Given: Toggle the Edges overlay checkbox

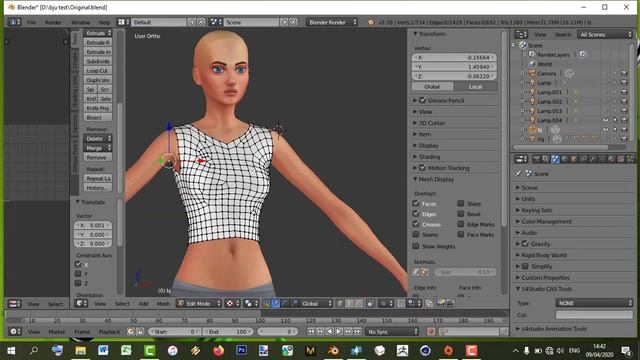Looking at the screenshot, I should (416, 213).
